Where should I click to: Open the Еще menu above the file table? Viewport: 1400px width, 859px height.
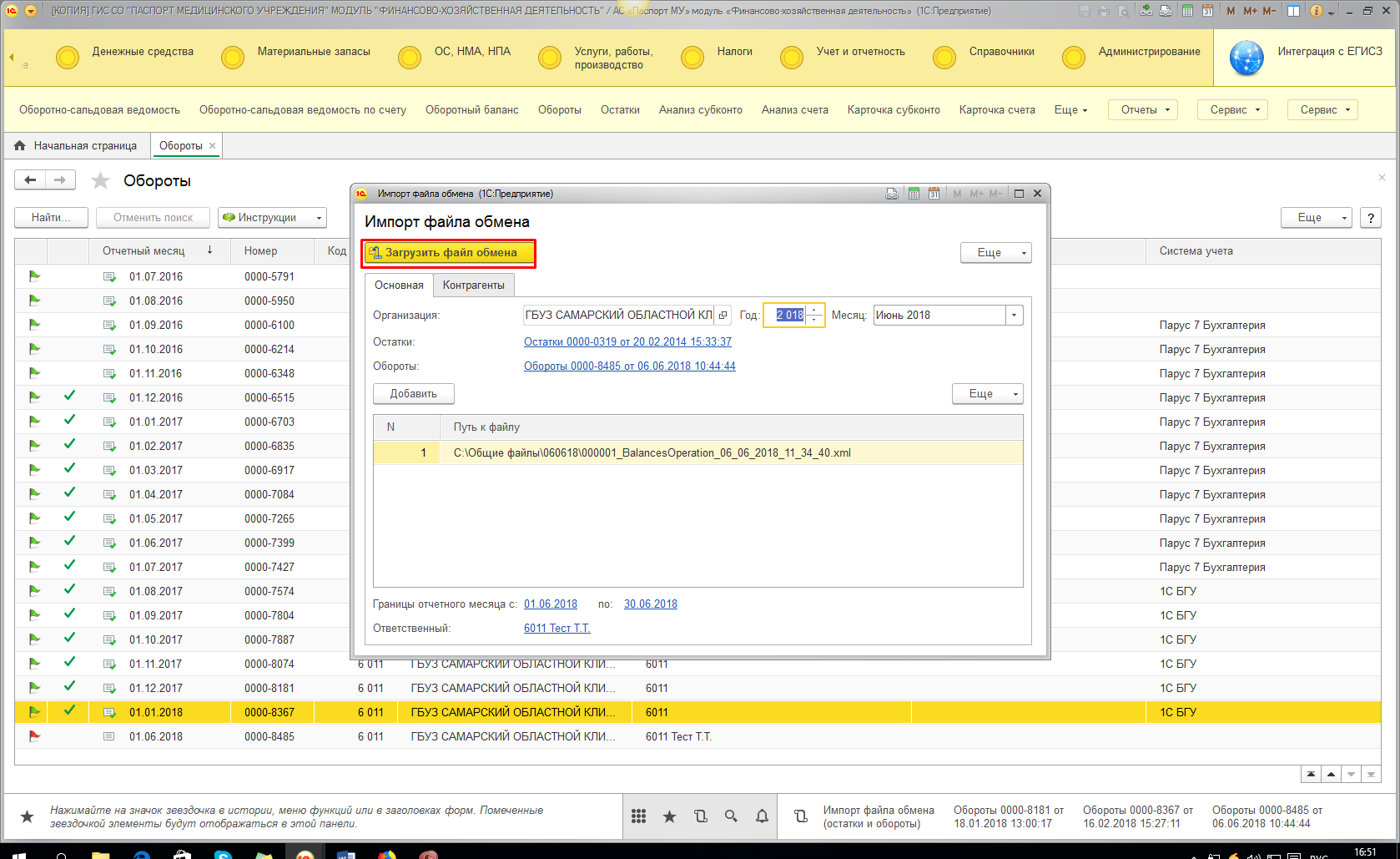988,393
